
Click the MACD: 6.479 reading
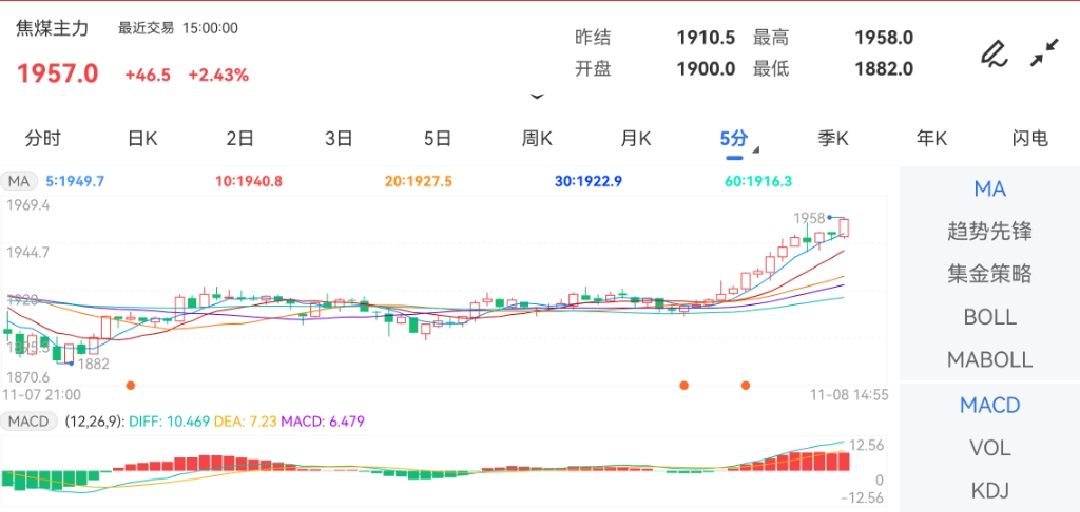322,421
